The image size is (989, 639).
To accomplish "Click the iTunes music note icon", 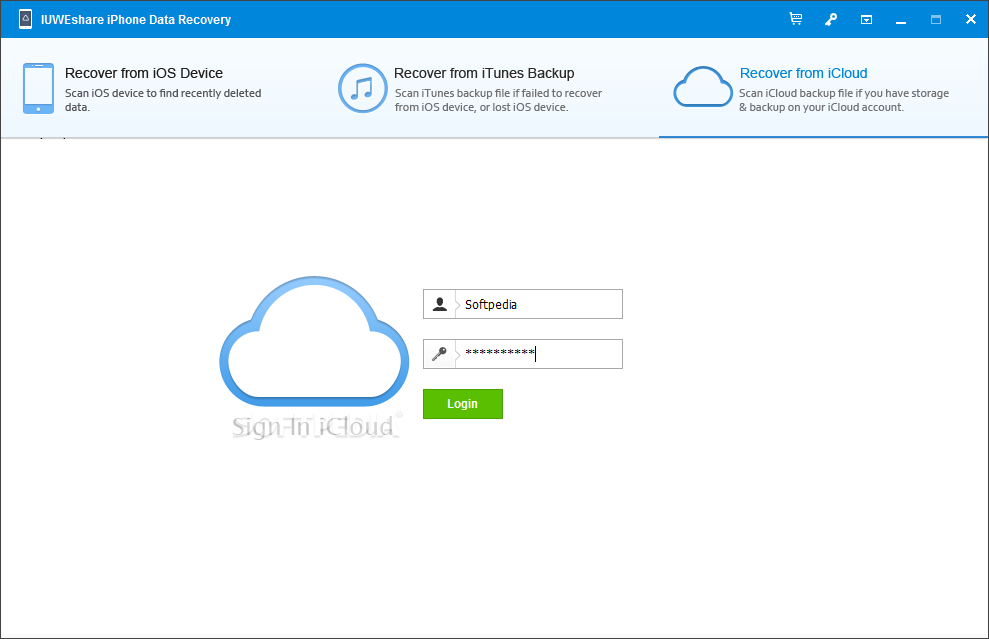I will click(x=362, y=88).
